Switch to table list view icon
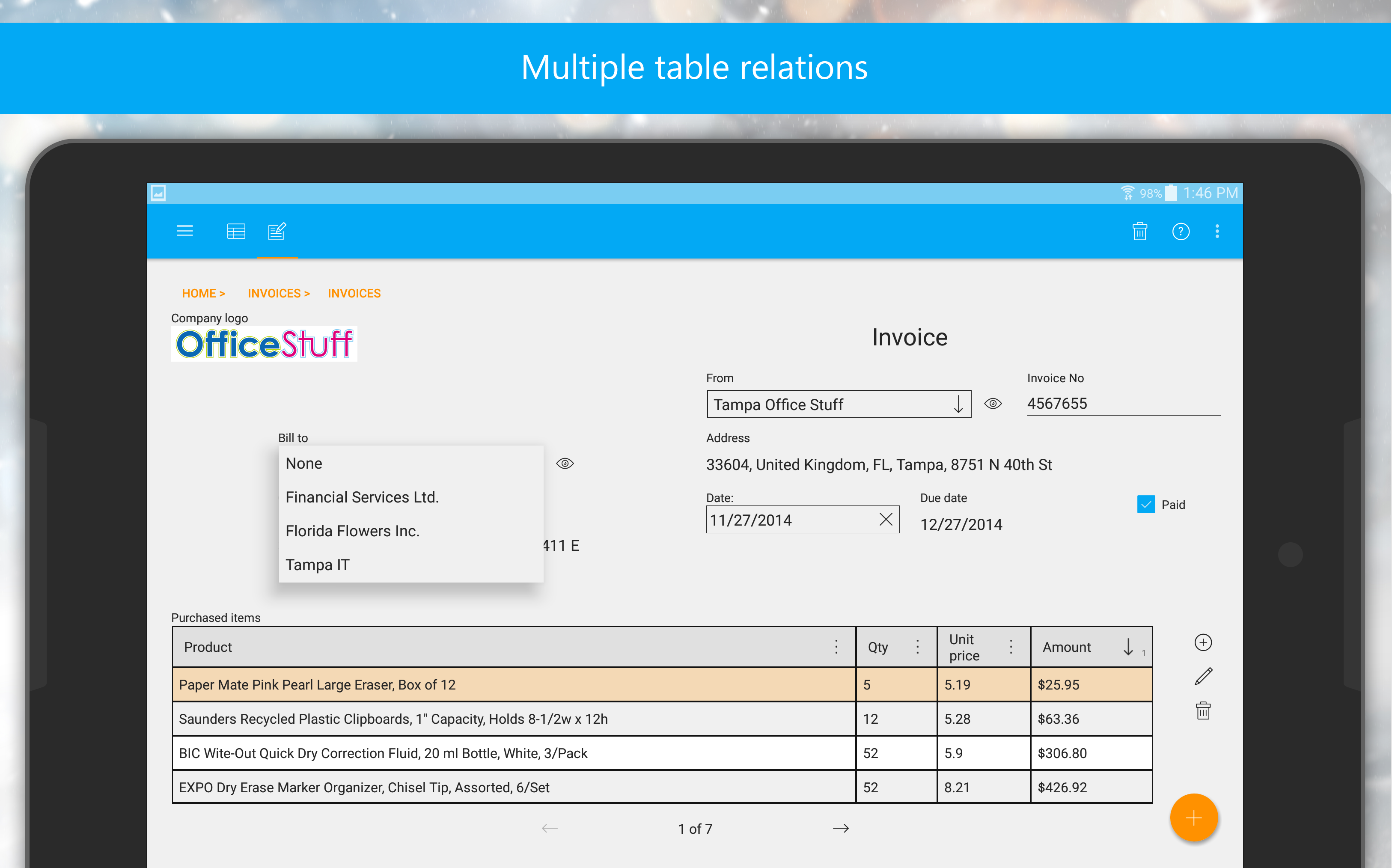 (x=236, y=232)
